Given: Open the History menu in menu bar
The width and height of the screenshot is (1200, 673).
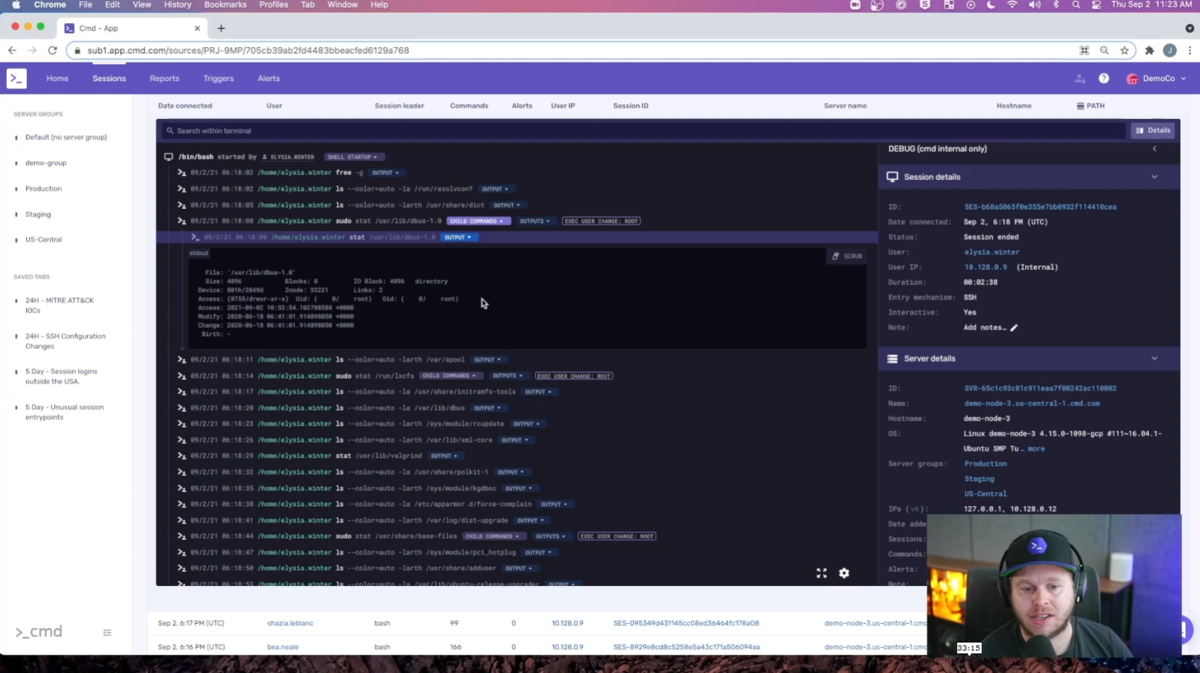Looking at the screenshot, I should point(177,5).
